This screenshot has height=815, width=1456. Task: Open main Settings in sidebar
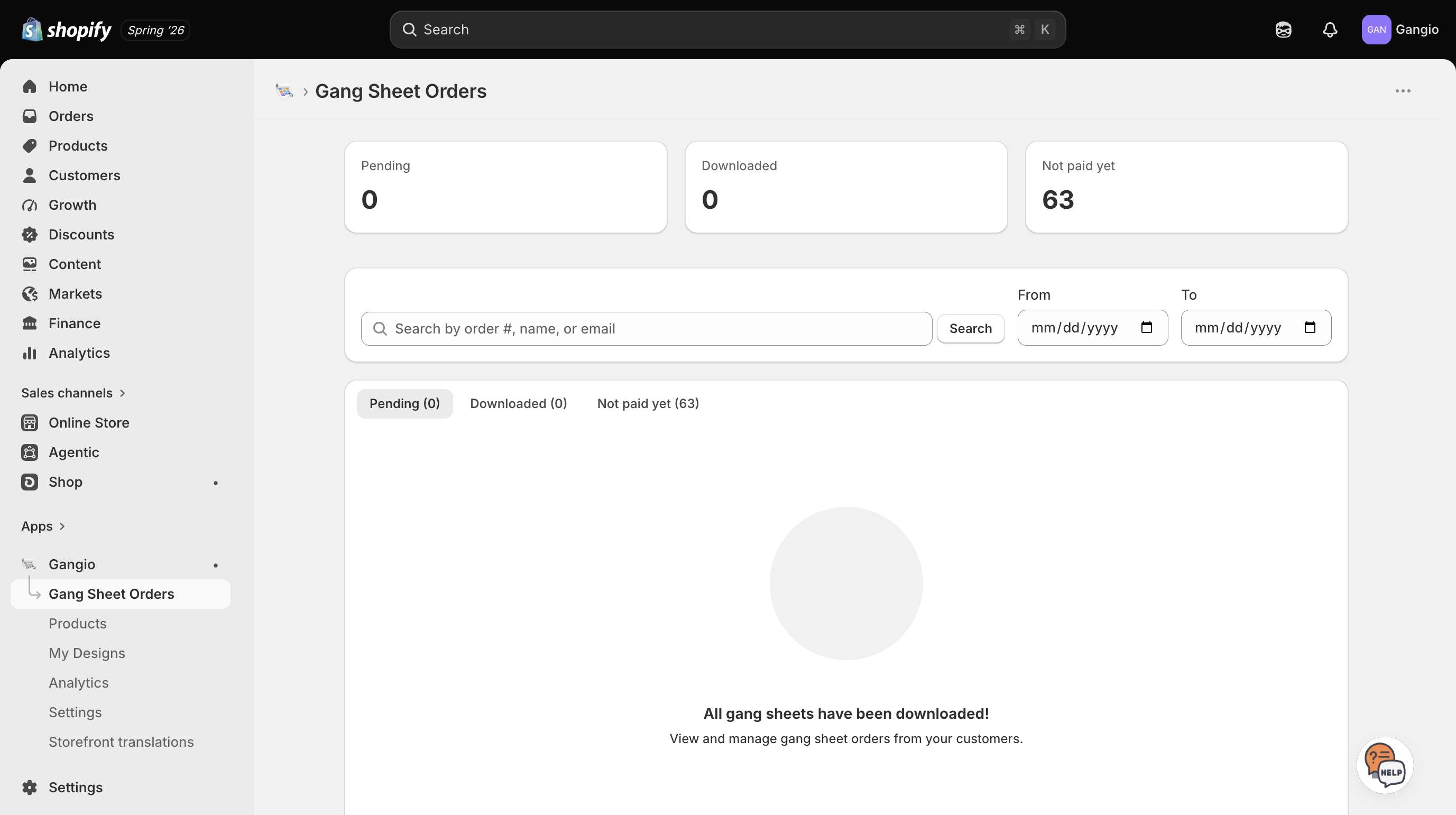[x=75, y=788]
